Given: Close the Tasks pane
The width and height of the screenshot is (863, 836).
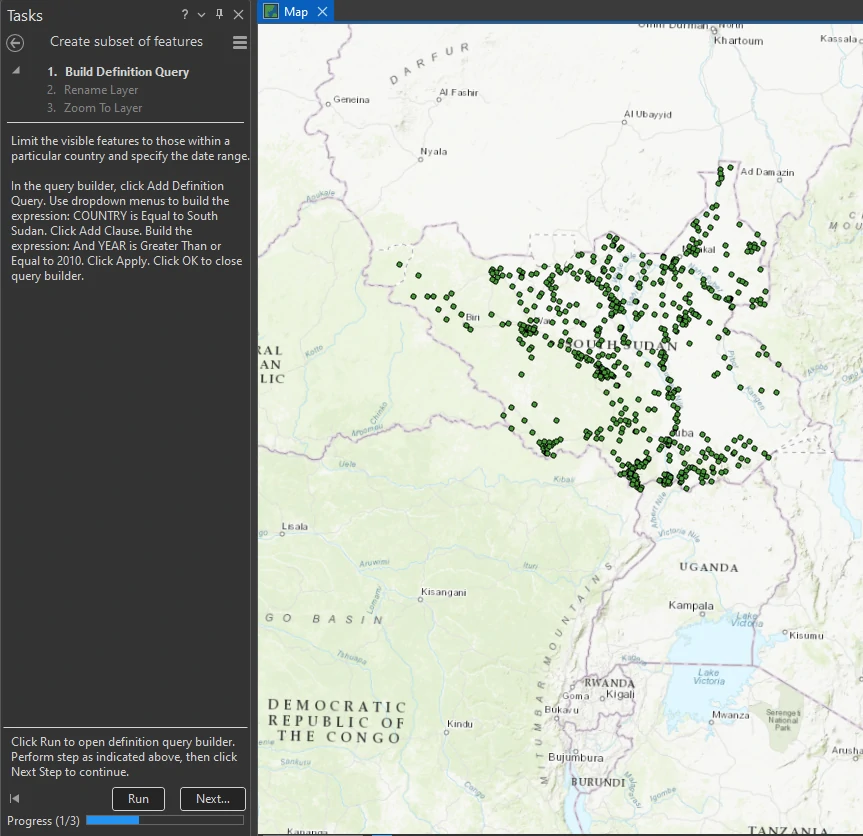Looking at the screenshot, I should tap(238, 15).
